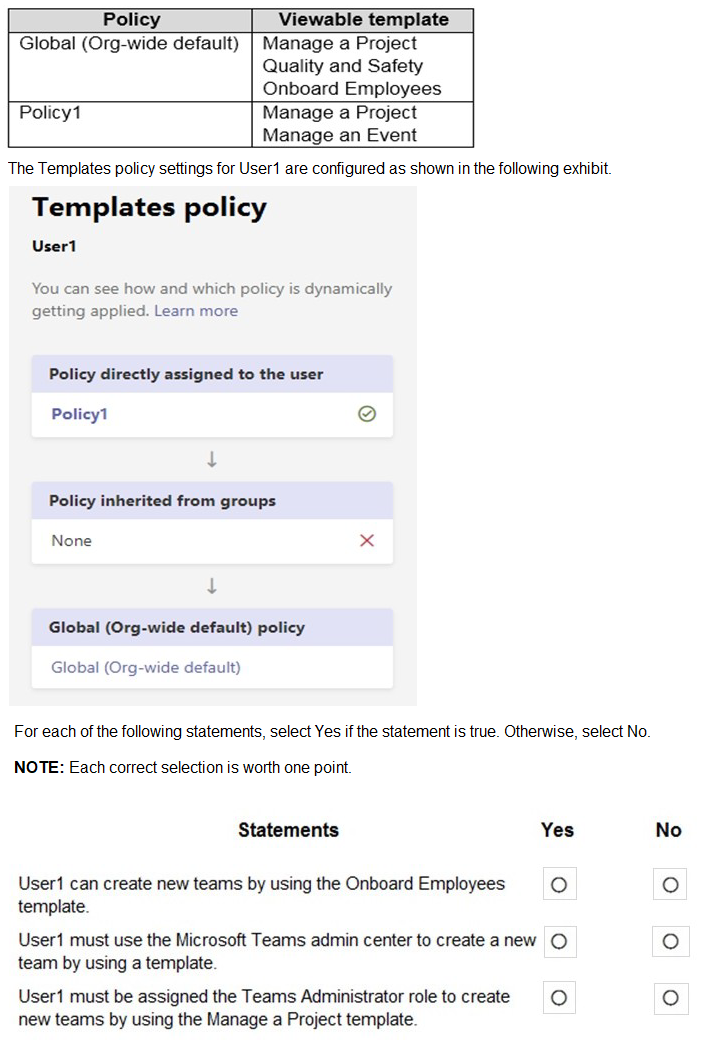Select No for the Onboard Employees statement
Viewport: 707px width, 1043px height.
pyautogui.click(x=670, y=885)
